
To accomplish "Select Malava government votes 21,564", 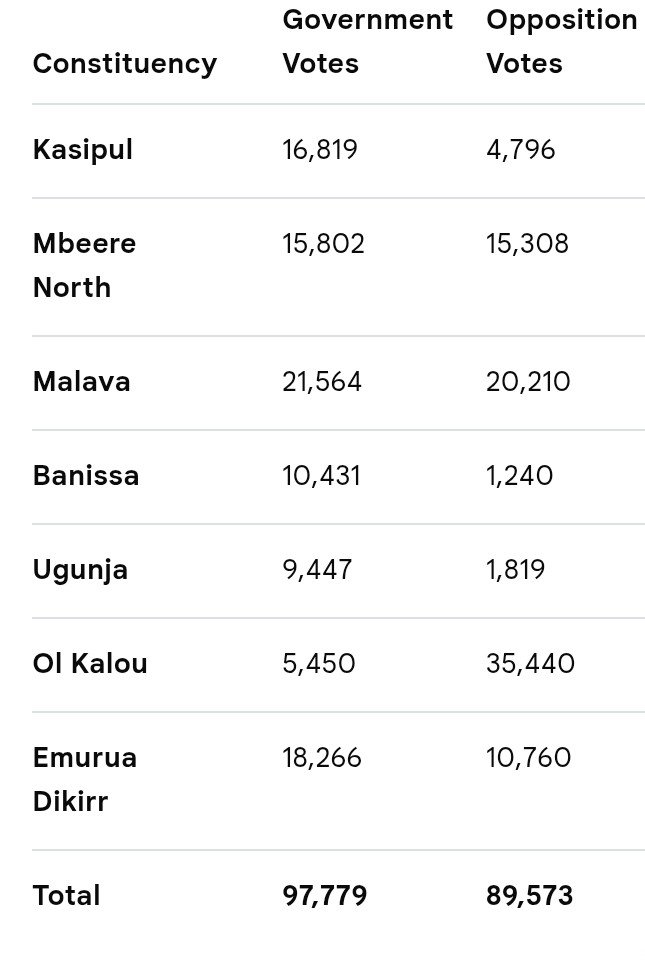I will click(x=322, y=382).
